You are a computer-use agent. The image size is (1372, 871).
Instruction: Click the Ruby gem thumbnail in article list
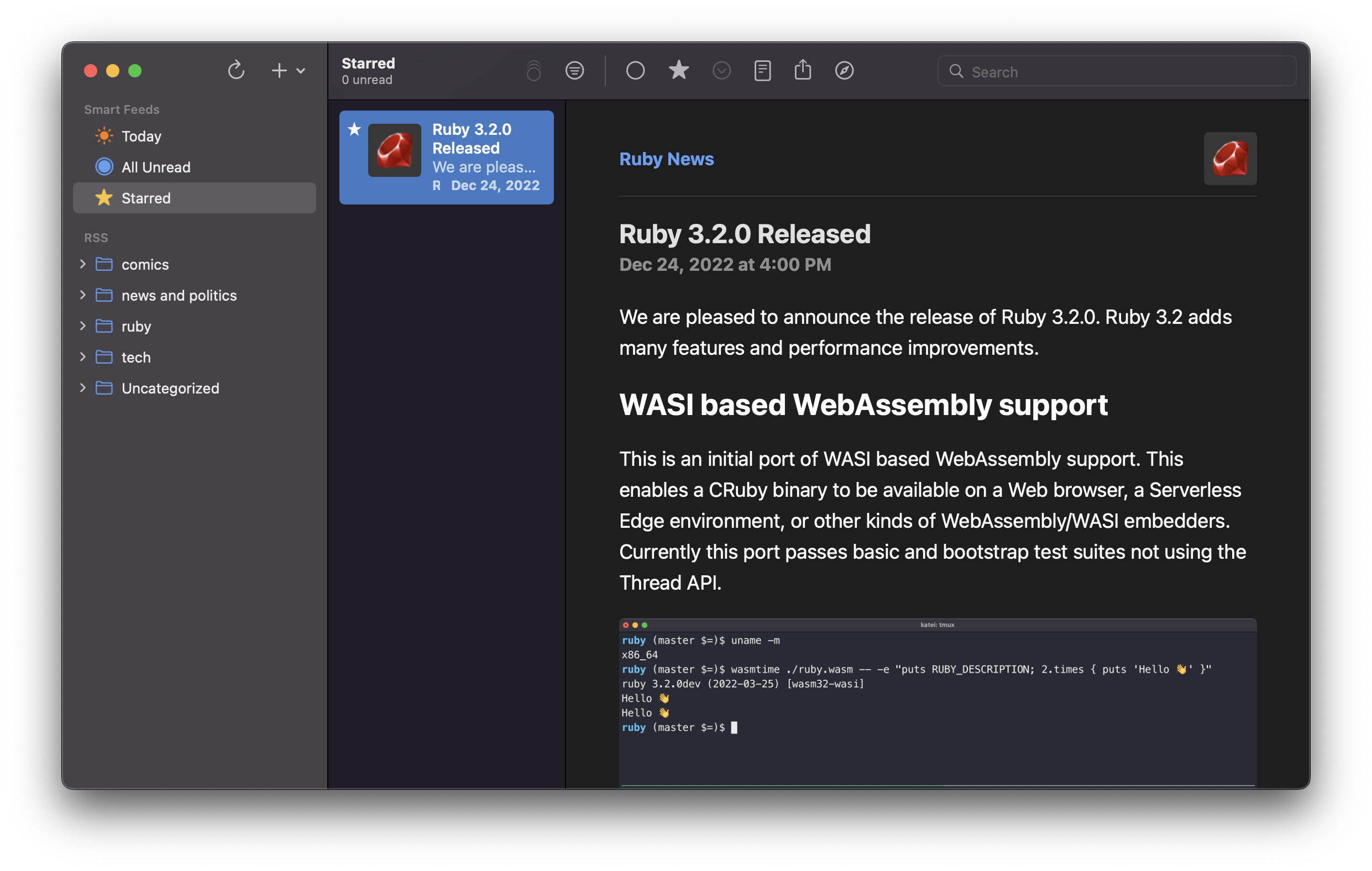coord(394,150)
